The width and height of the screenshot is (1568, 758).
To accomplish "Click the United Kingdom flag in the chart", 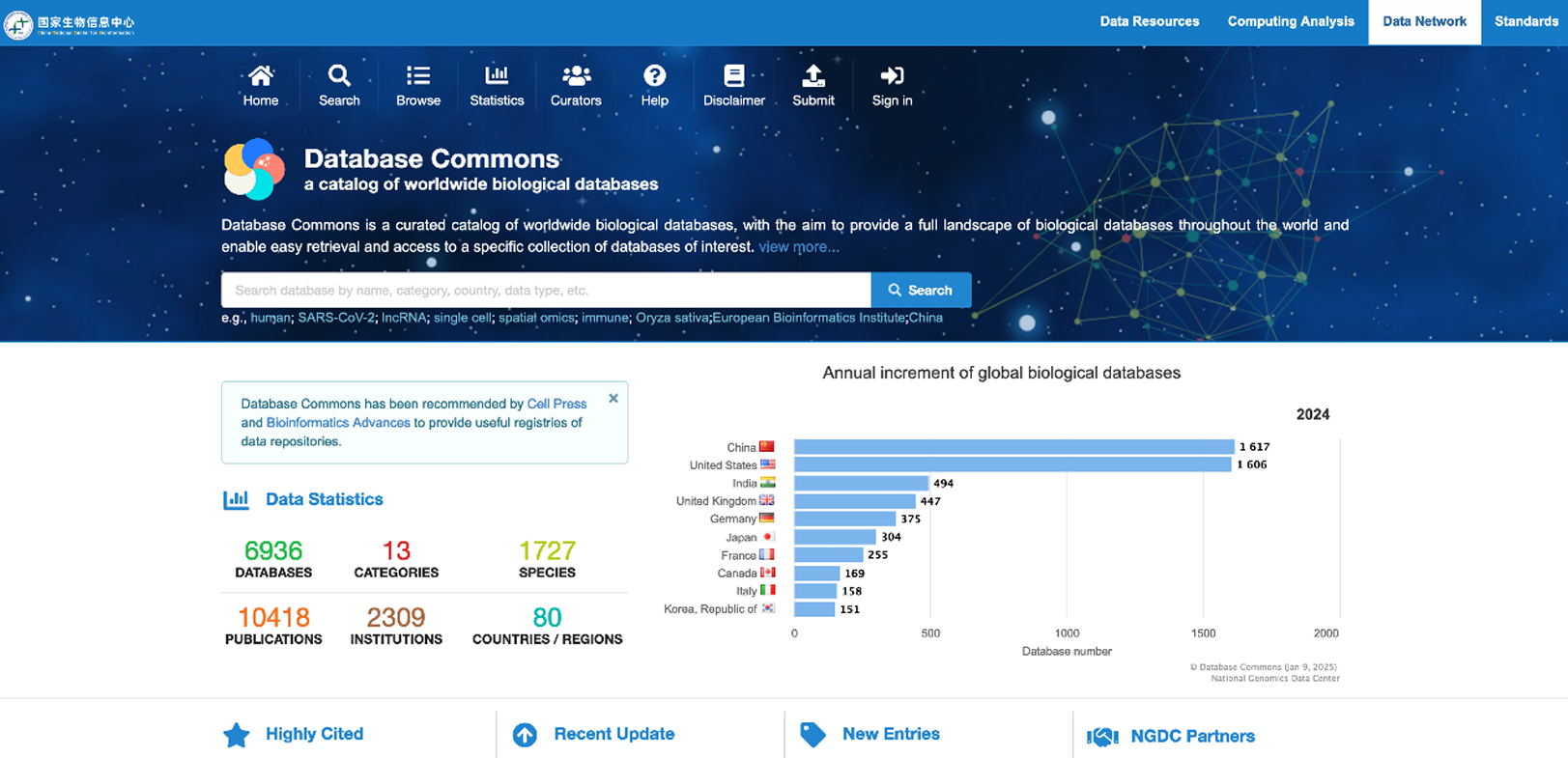I will pos(767,500).
